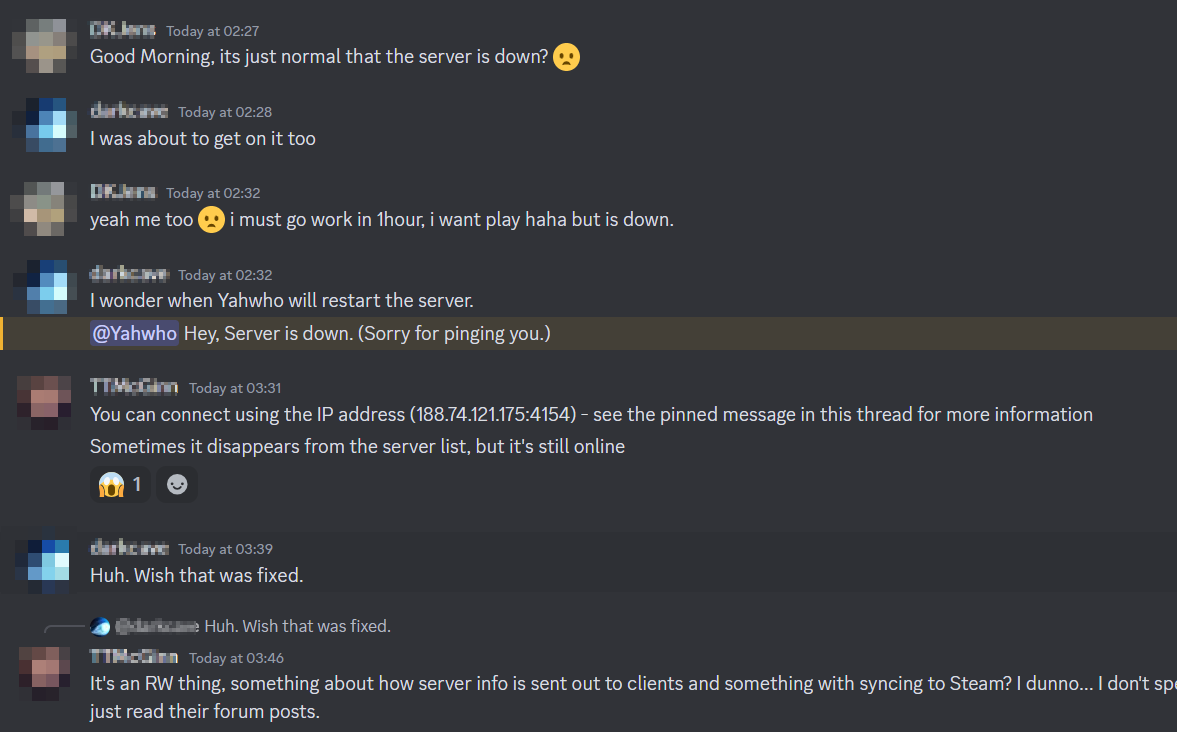This screenshot has width=1177, height=732.
Task: Jump to the replied message "Huh. Wish that was fixed."
Action: pyautogui.click(x=297, y=627)
